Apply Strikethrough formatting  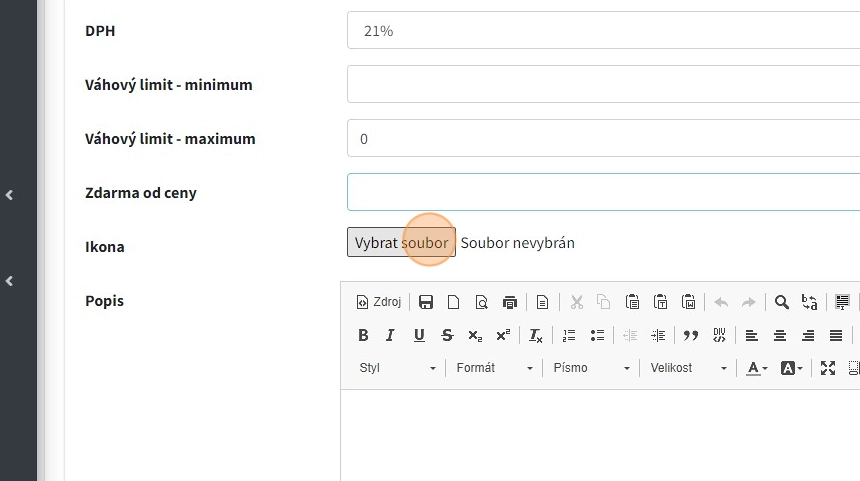[447, 335]
